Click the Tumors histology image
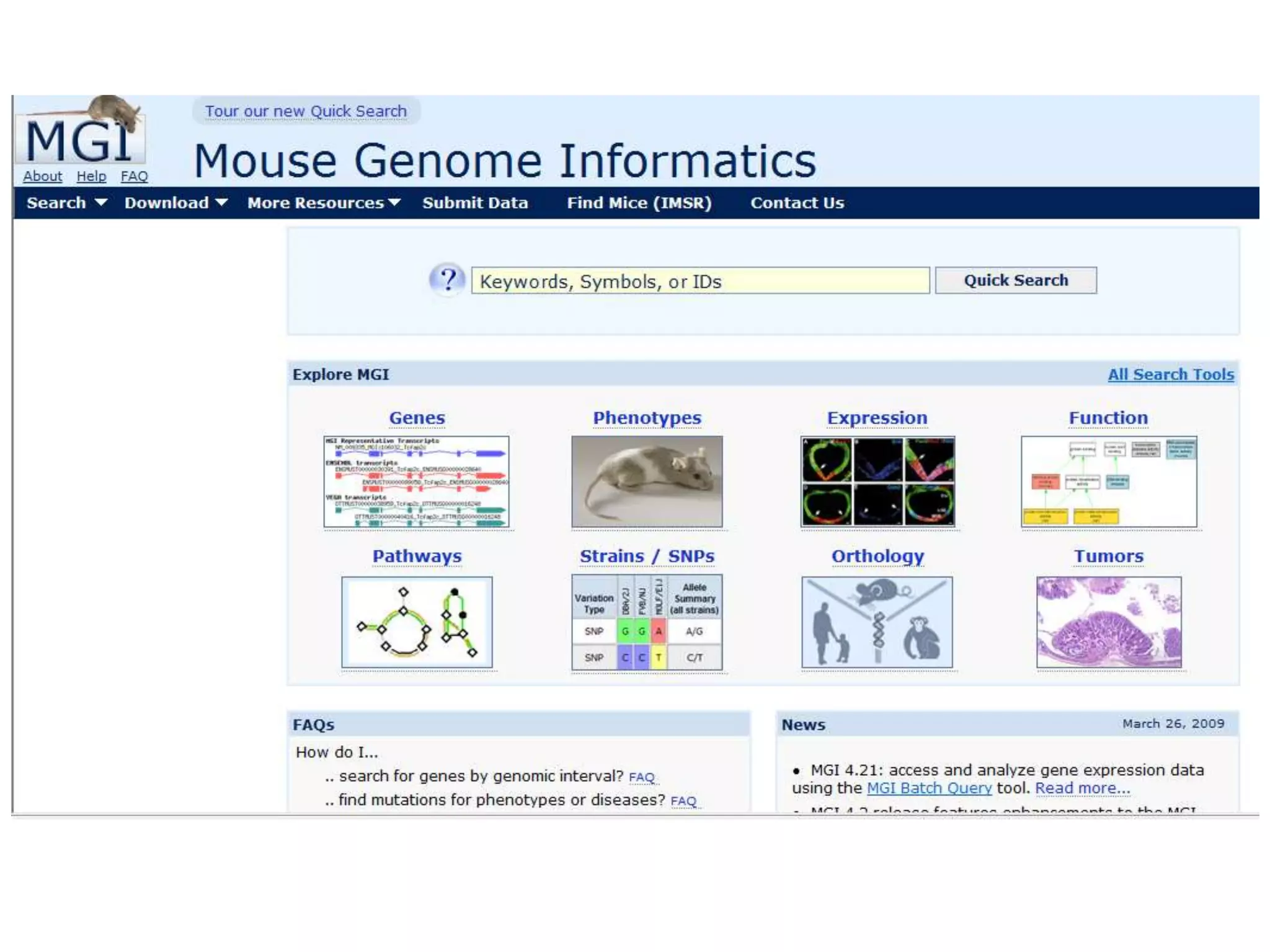 point(1108,622)
